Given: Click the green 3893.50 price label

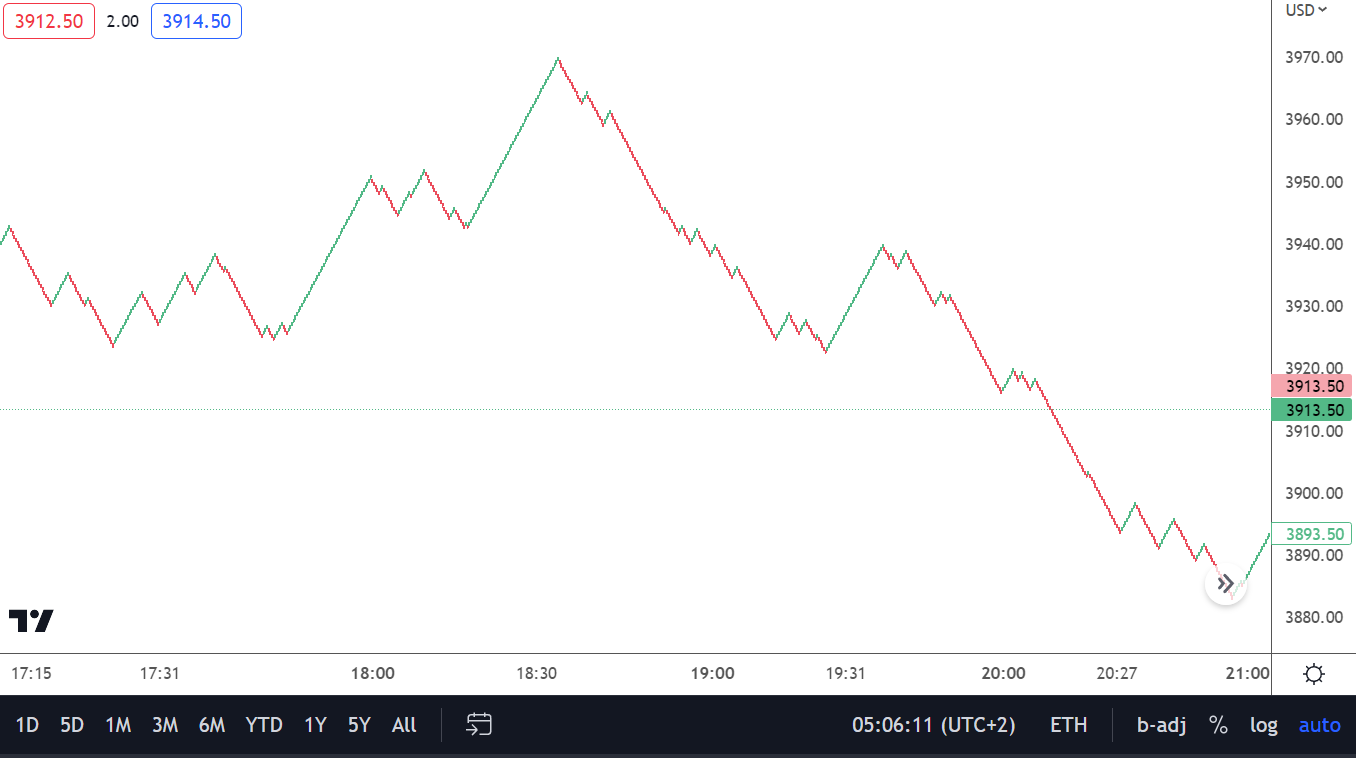Looking at the screenshot, I should (1312, 533).
